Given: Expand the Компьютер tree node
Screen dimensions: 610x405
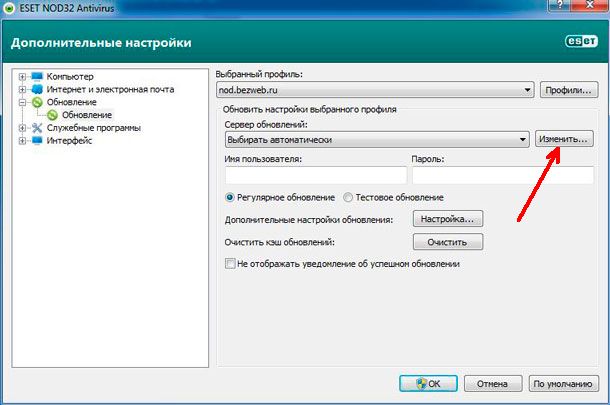Looking at the screenshot, I should [22, 76].
